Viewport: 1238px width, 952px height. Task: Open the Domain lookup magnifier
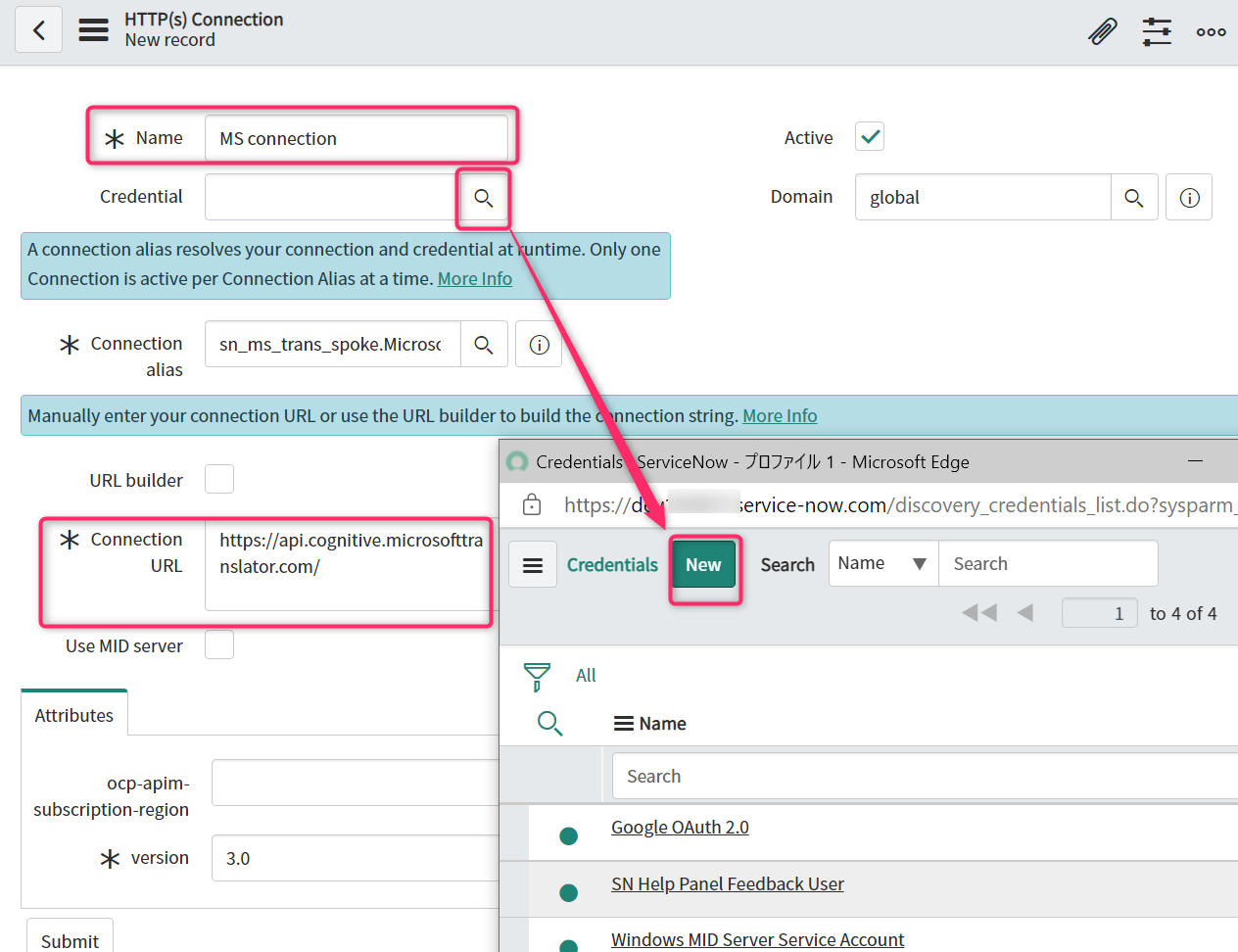tap(1134, 197)
